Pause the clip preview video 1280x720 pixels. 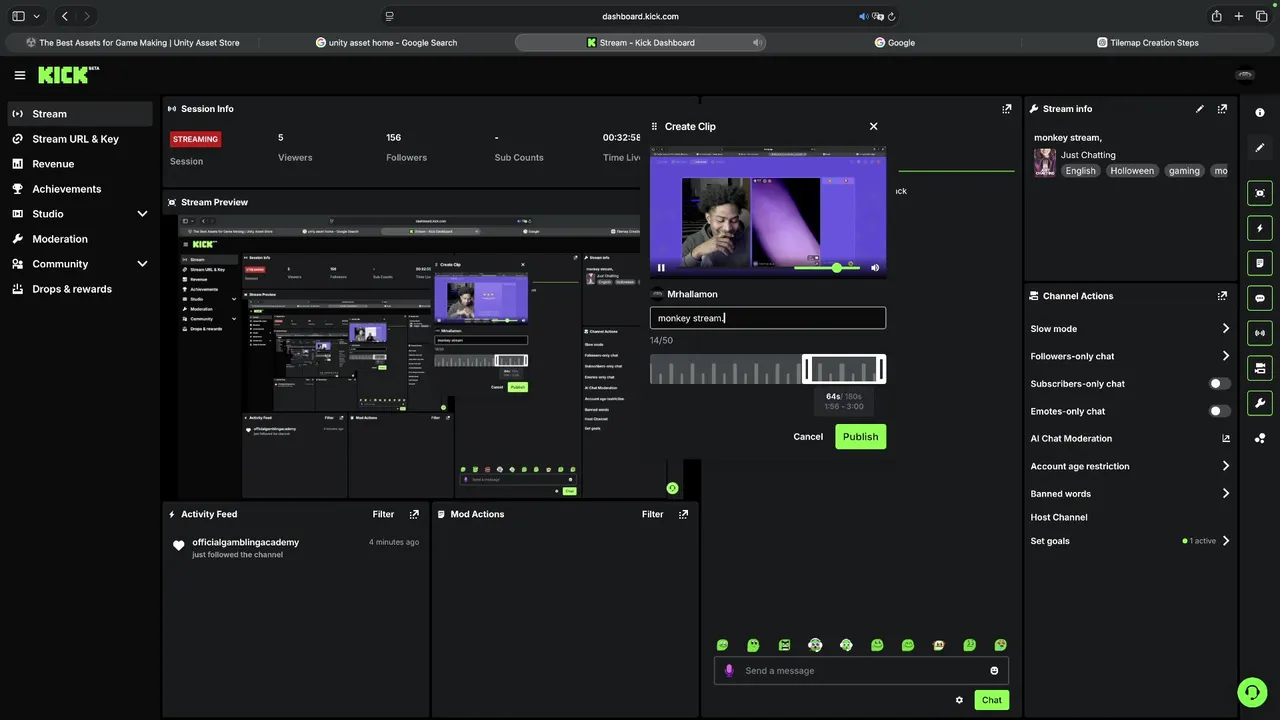661,268
